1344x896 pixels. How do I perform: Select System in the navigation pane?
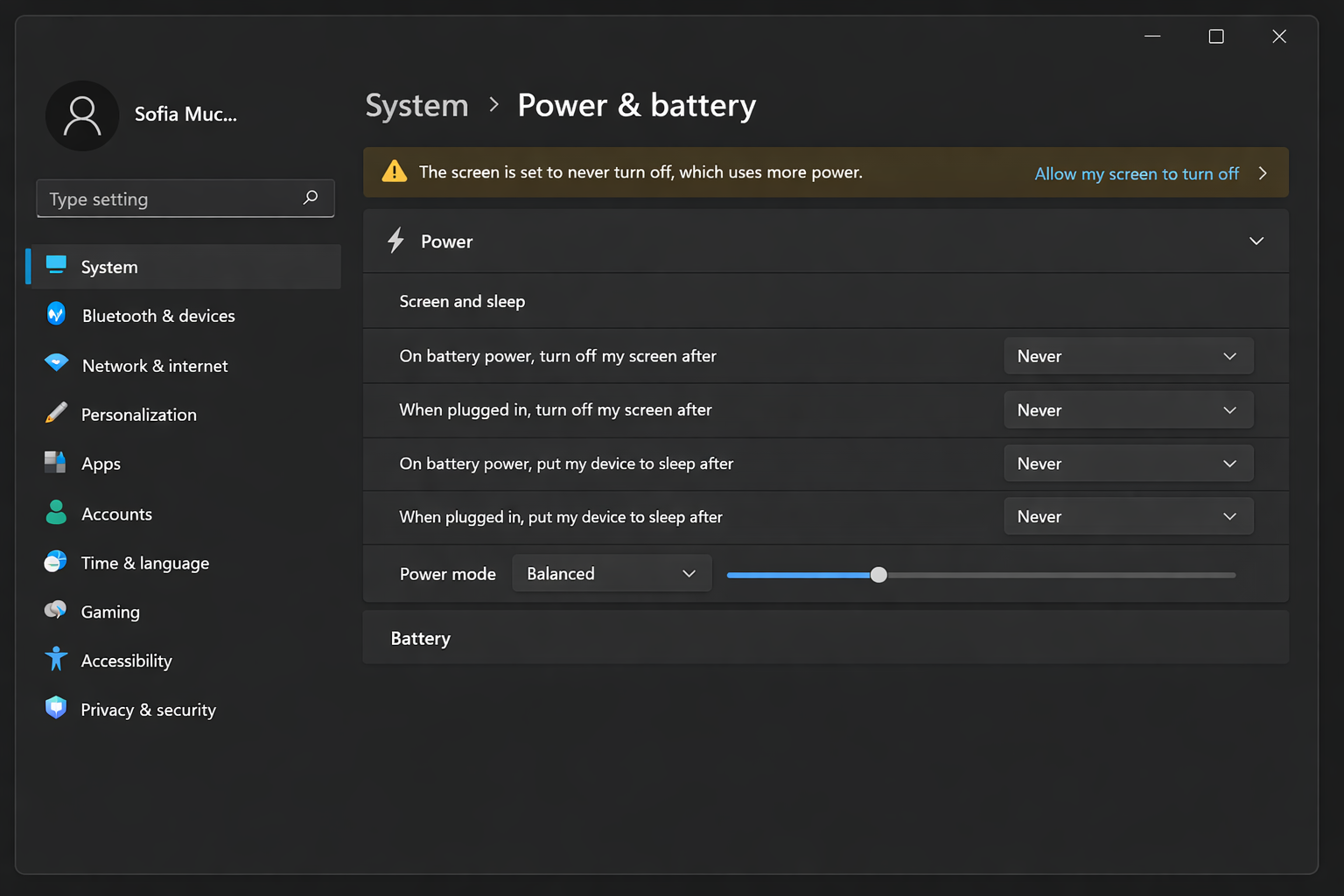(108, 267)
